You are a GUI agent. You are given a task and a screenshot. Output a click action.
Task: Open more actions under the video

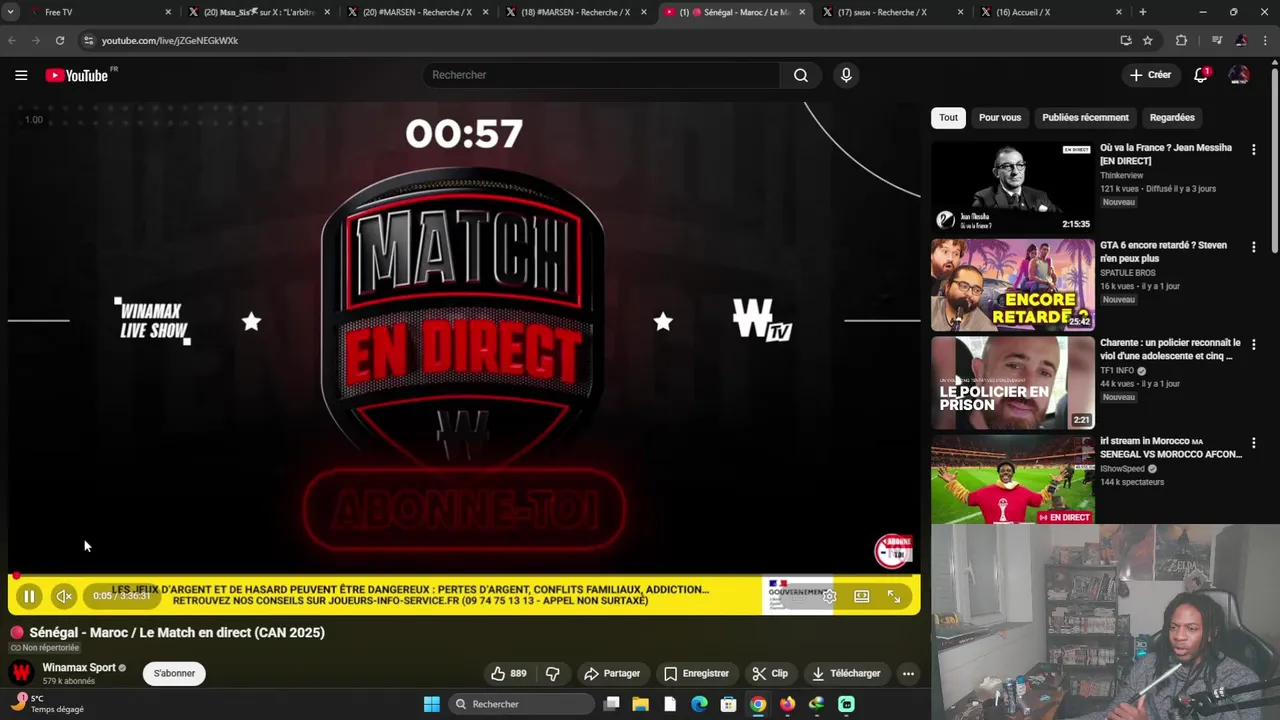[908, 673]
